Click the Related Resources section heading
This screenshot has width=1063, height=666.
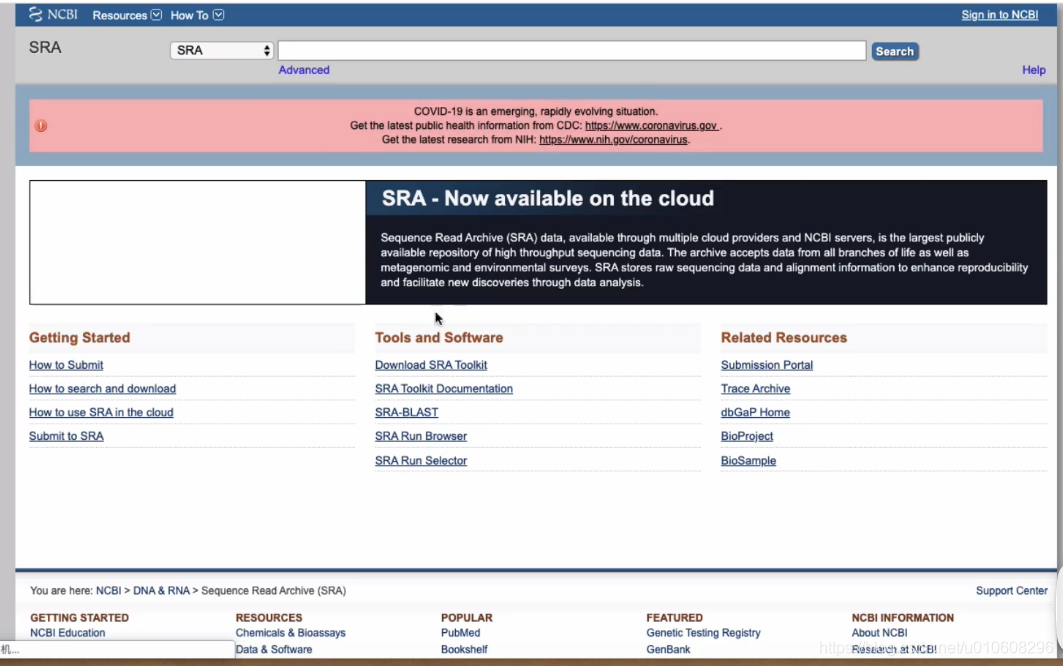(784, 338)
